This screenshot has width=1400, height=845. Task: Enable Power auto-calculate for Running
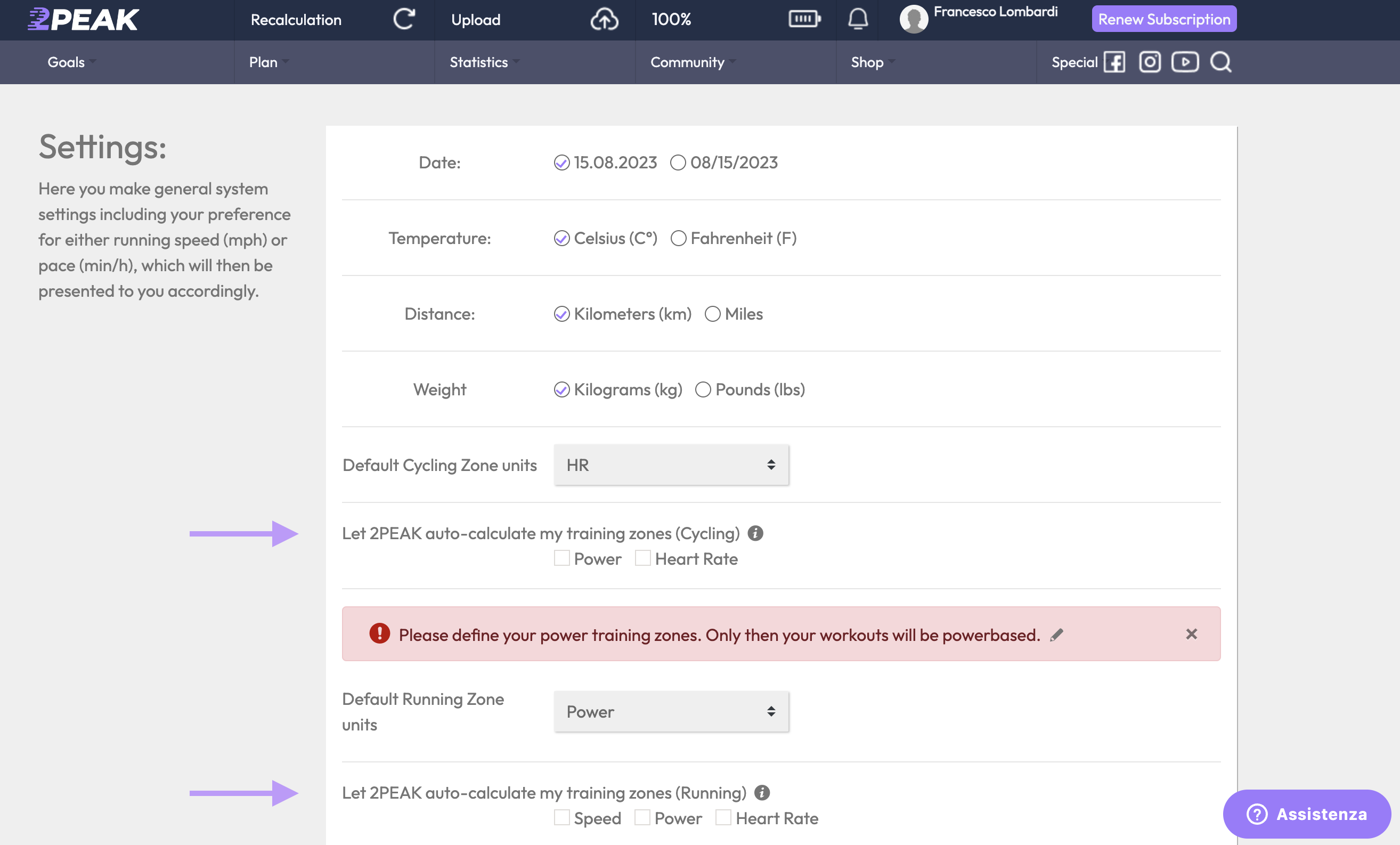tap(642, 818)
